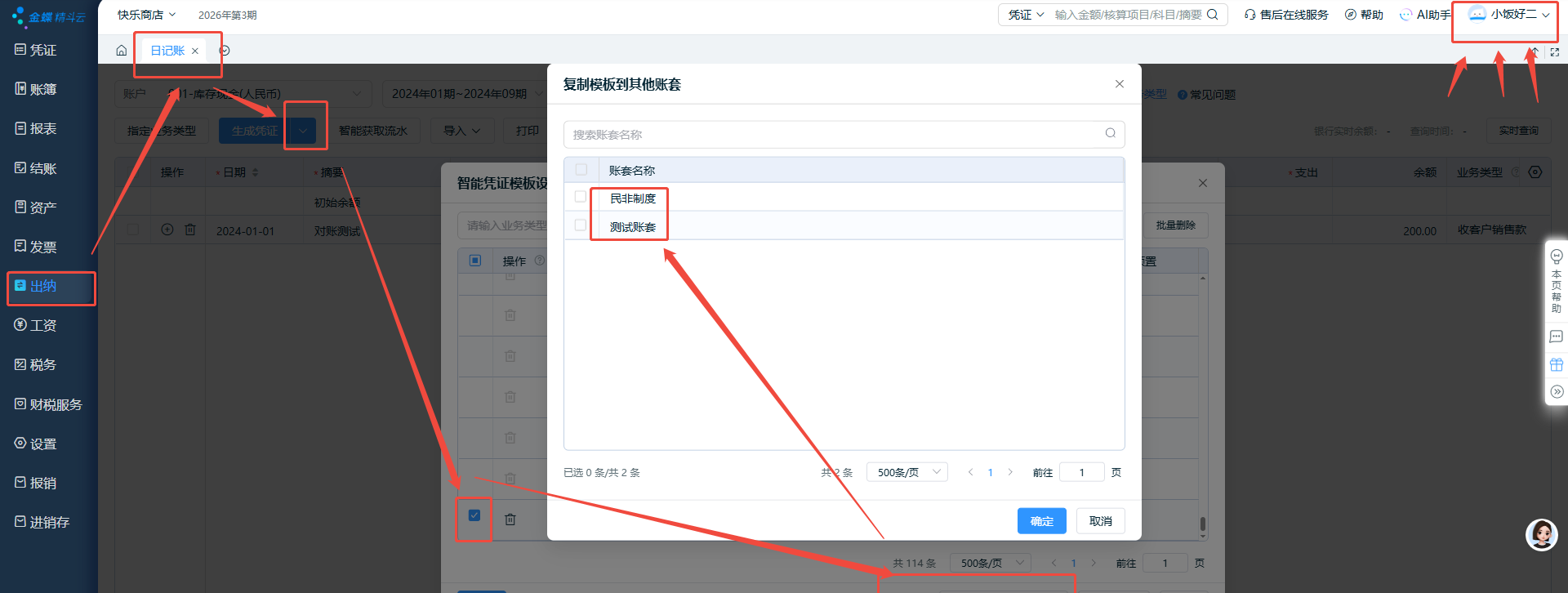Open the gift icon in the floating panel

click(x=1557, y=364)
